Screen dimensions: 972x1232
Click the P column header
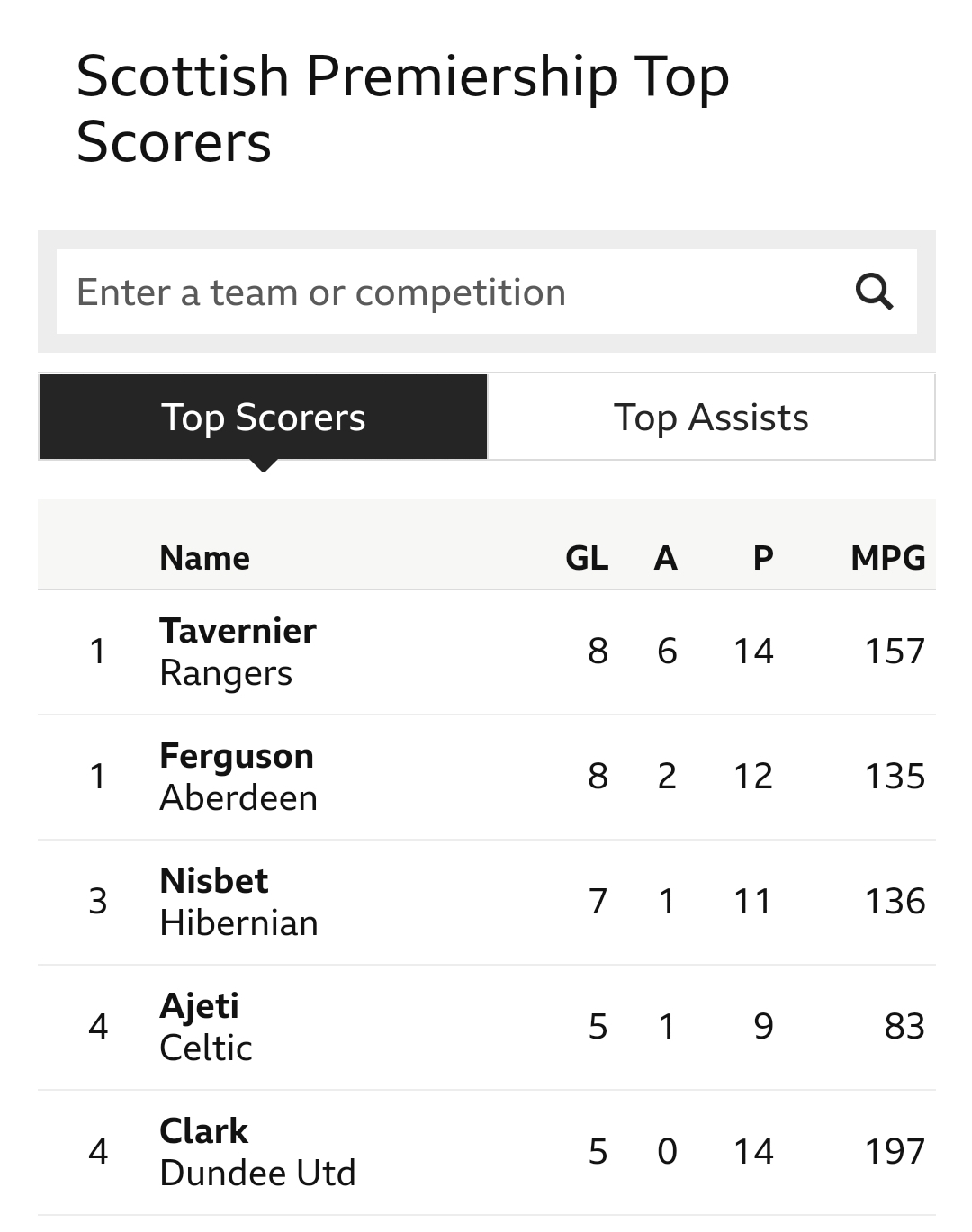coord(763,558)
